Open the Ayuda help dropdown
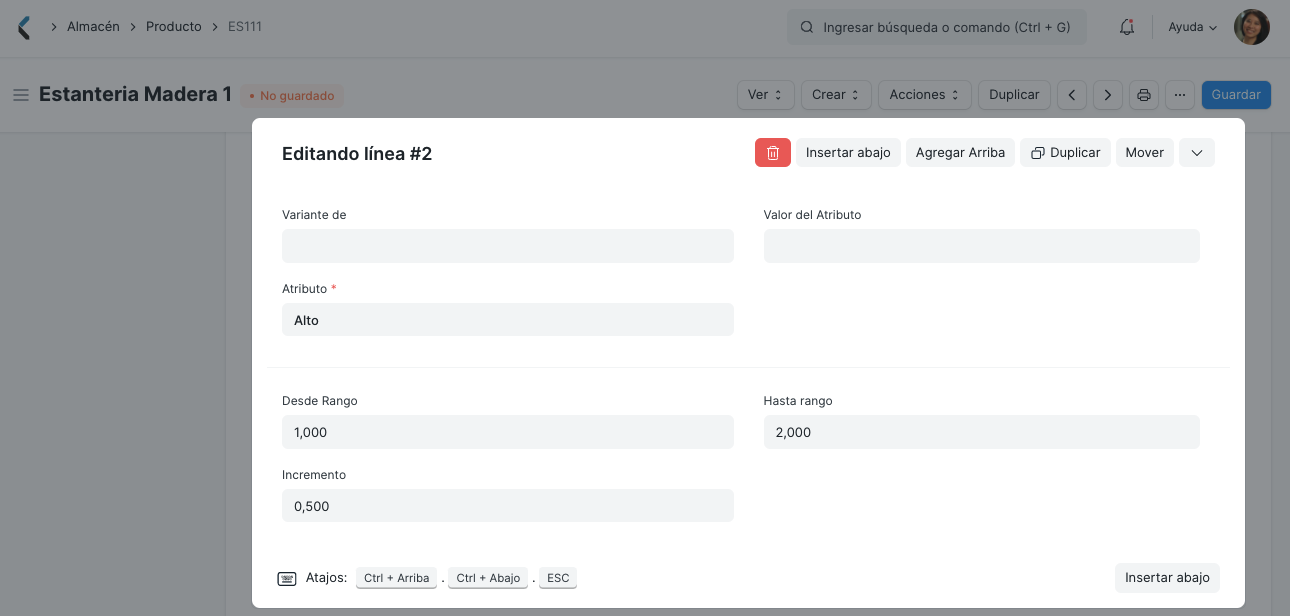This screenshot has width=1290, height=616. 1192,27
